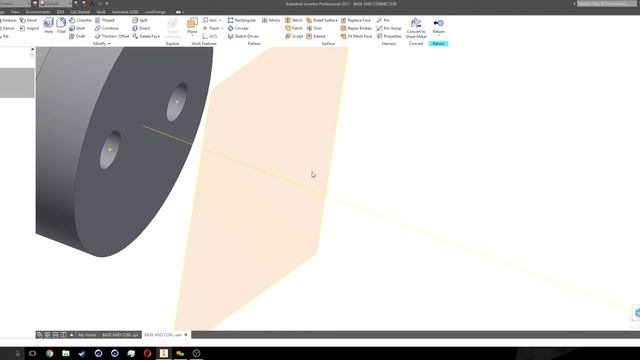Open the Axis dropdown arrow
Screen dimensions: 640x360
220,20
